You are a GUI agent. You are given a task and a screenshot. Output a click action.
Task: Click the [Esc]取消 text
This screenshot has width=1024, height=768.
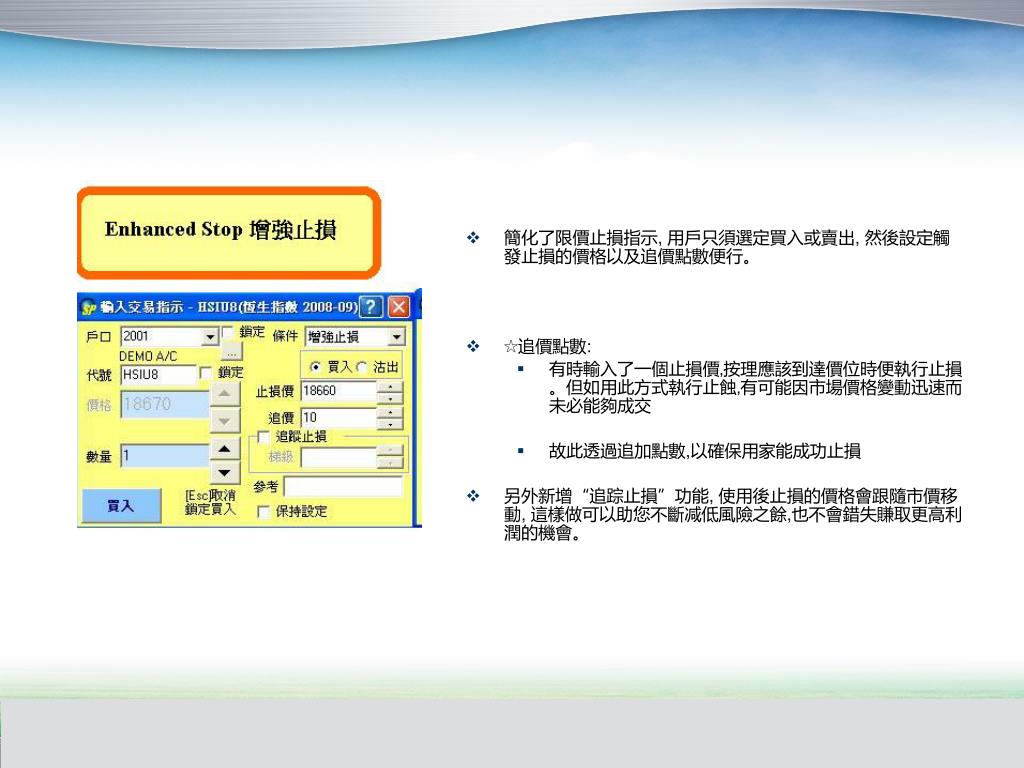tap(210, 496)
